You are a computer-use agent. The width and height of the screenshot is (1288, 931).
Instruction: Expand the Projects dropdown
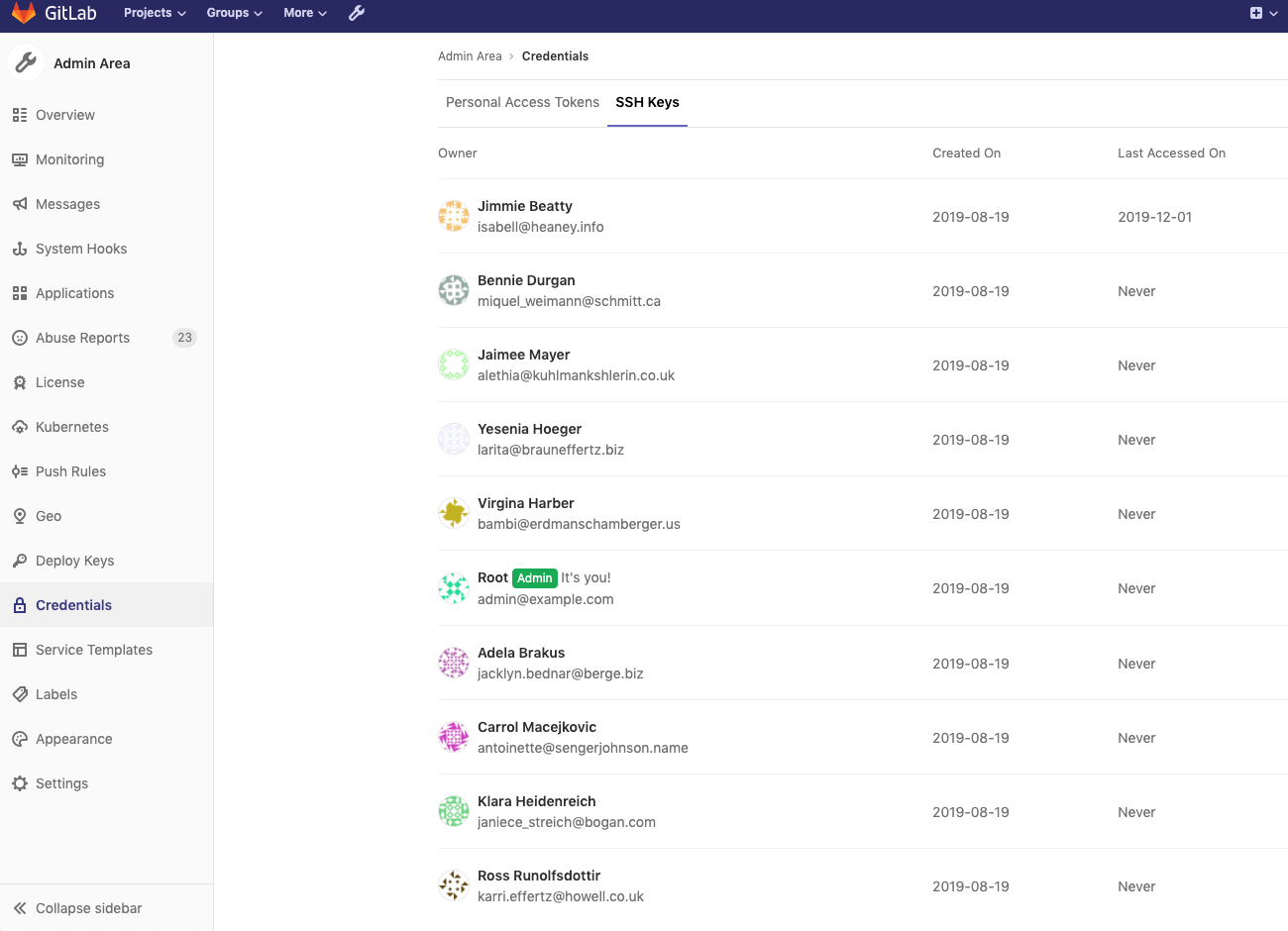point(154,13)
